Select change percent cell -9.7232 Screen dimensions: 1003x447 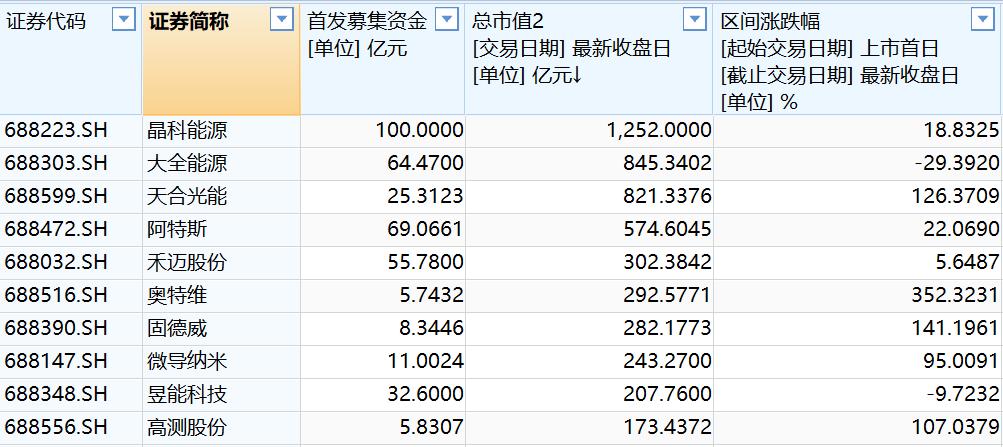[858, 395]
